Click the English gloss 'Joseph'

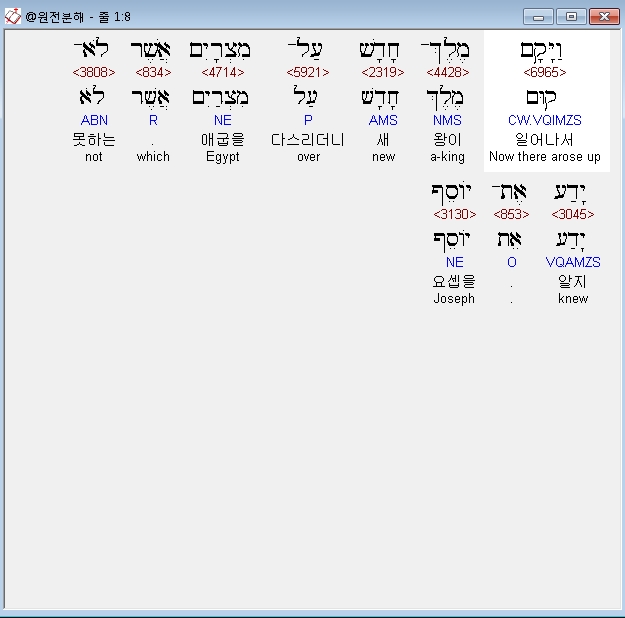click(x=454, y=299)
